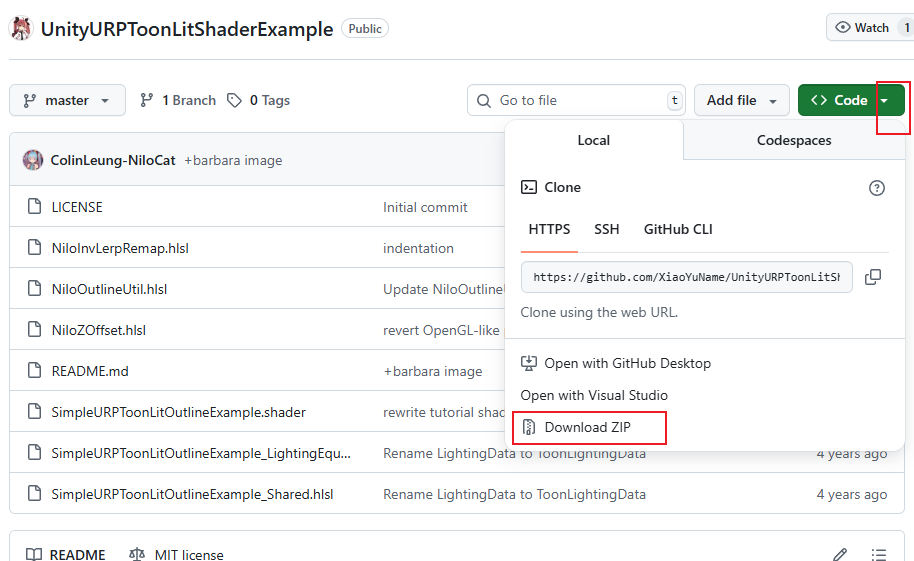Click the Watch button
914x561 pixels.
(870, 27)
